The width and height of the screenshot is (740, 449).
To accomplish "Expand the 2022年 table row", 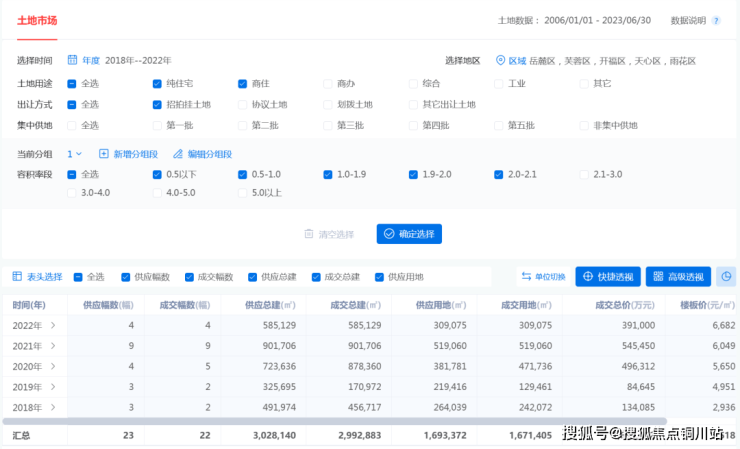I will click(x=53, y=325).
